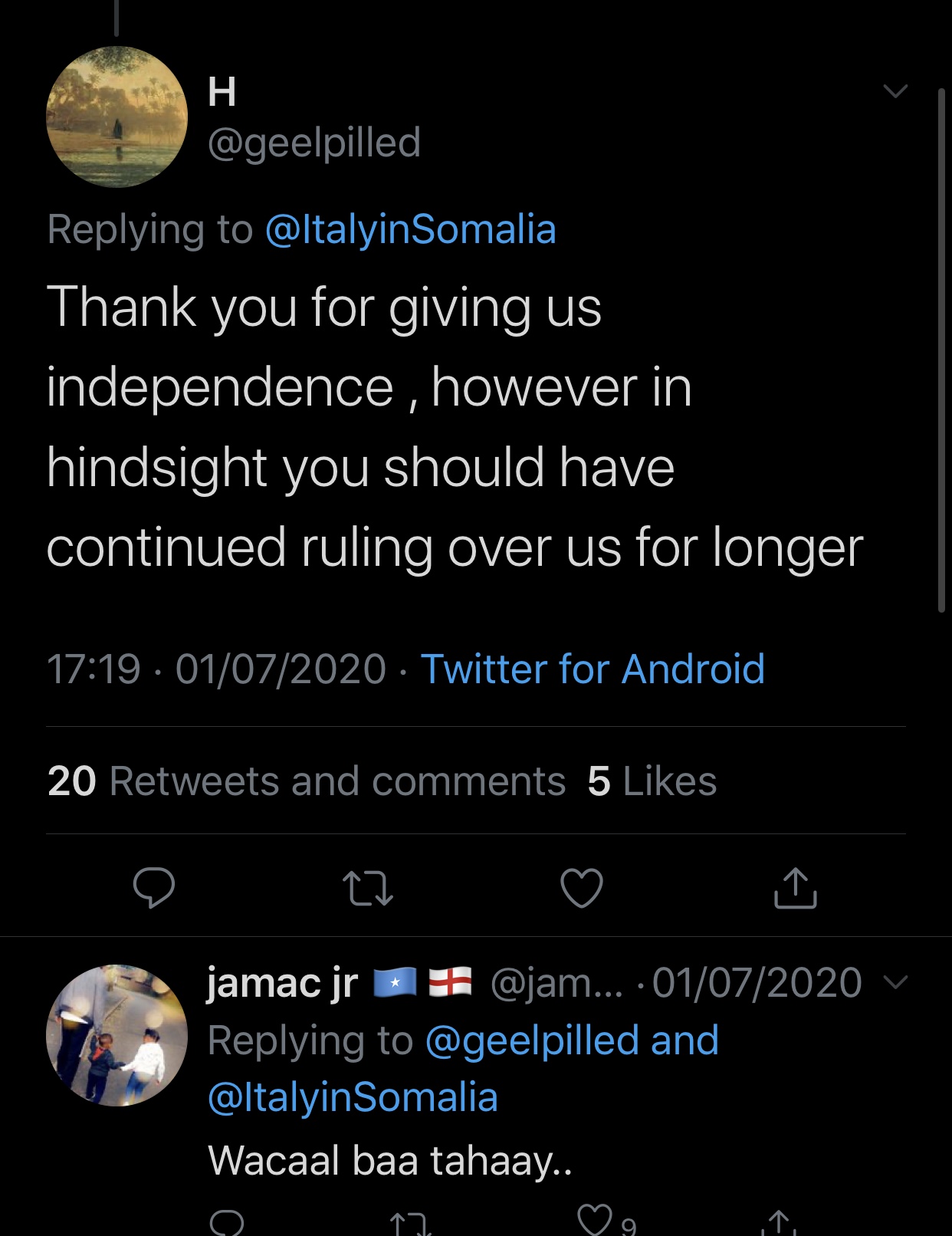The height and width of the screenshot is (1236, 952).
Task: Retweet jamac jr's reply
Action: coord(410,1224)
